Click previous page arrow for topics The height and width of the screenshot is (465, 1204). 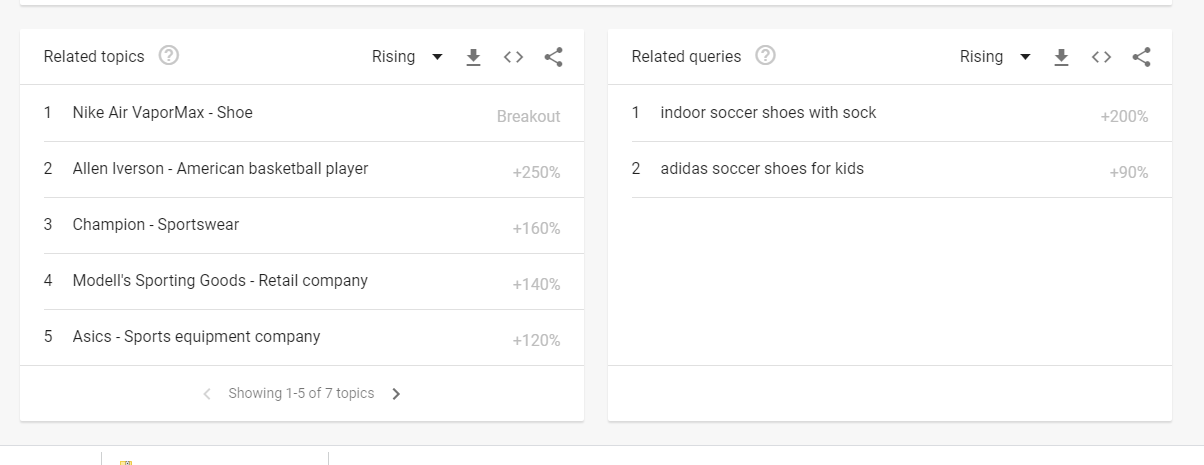[207, 394]
